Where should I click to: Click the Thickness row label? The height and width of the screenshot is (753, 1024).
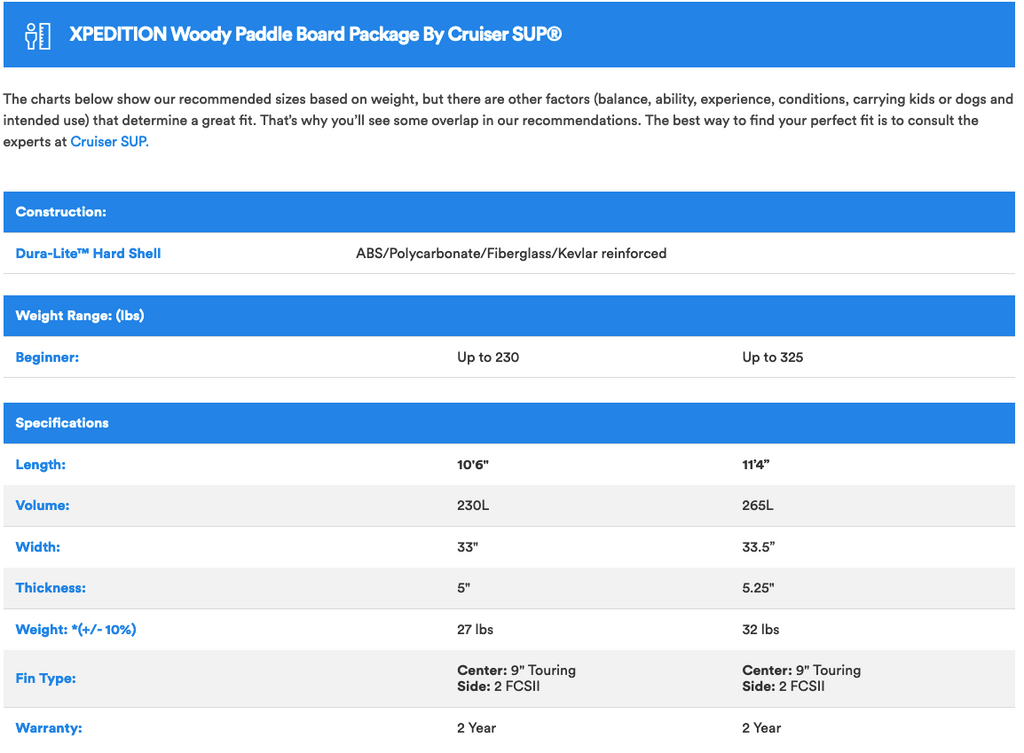click(x=50, y=589)
